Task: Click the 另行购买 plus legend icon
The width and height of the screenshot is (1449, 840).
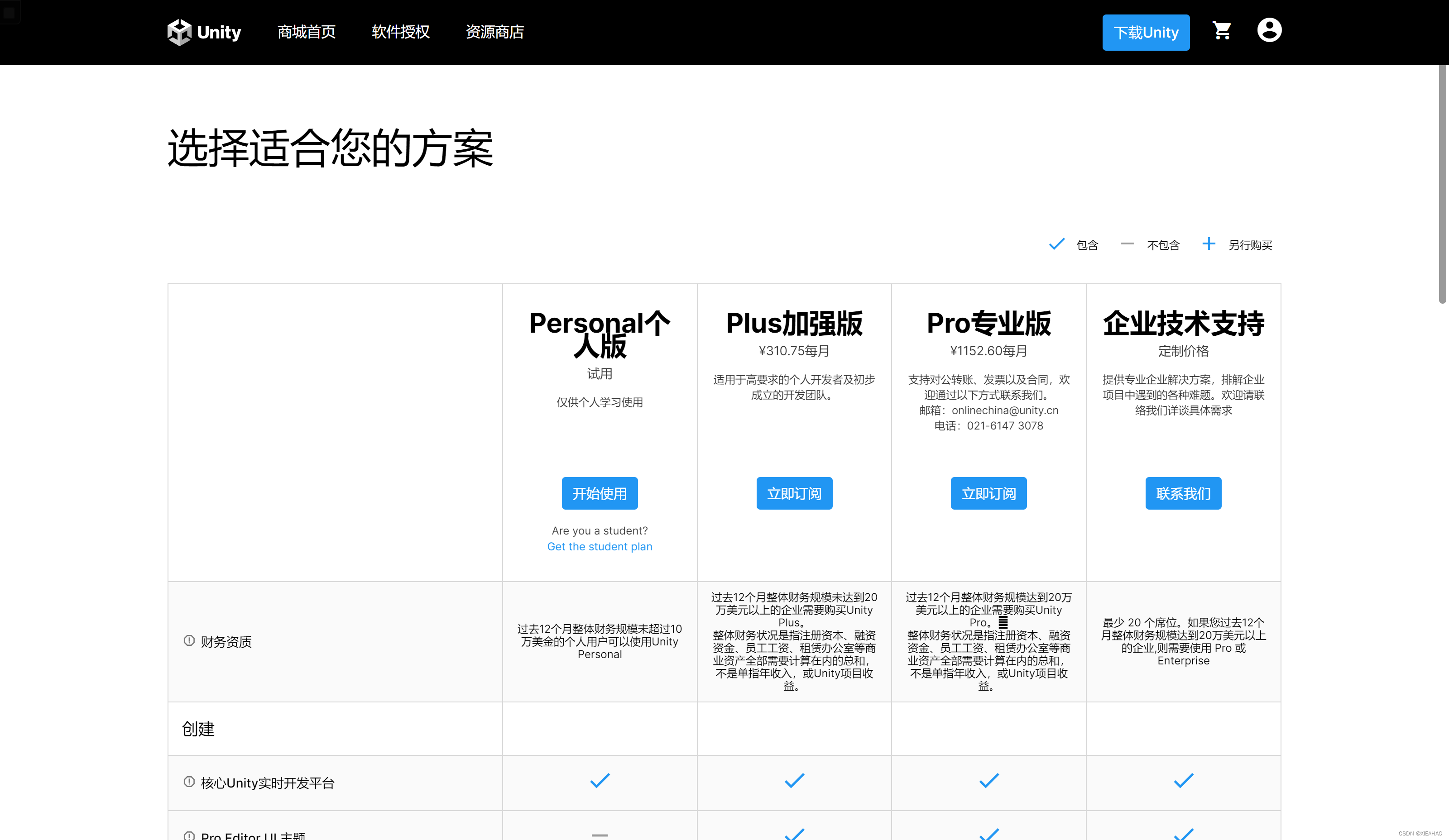Action: (x=1208, y=244)
